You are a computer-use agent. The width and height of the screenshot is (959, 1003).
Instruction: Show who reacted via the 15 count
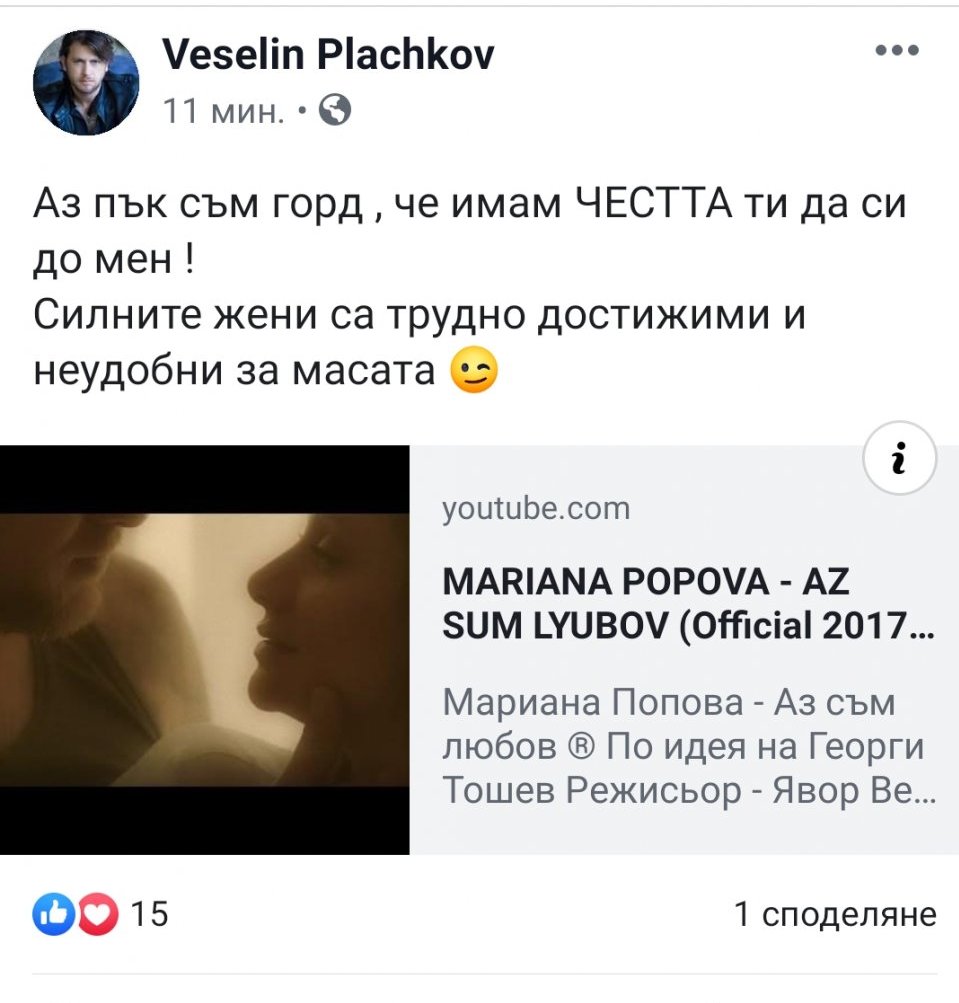[x=150, y=913]
